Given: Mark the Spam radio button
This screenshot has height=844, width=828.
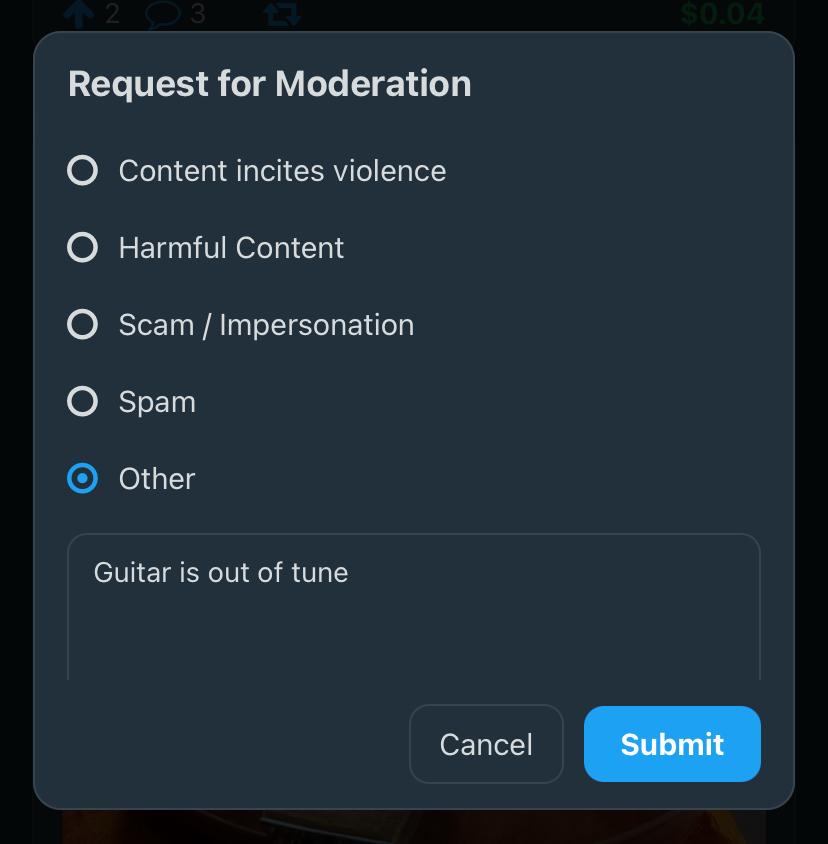Looking at the screenshot, I should (82, 402).
